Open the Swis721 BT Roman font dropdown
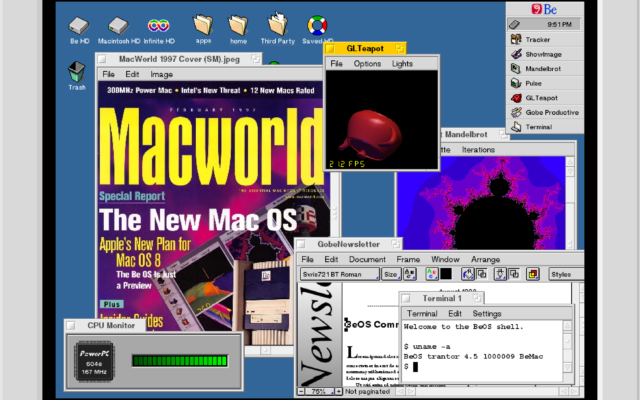640x400 pixels. 340,274
